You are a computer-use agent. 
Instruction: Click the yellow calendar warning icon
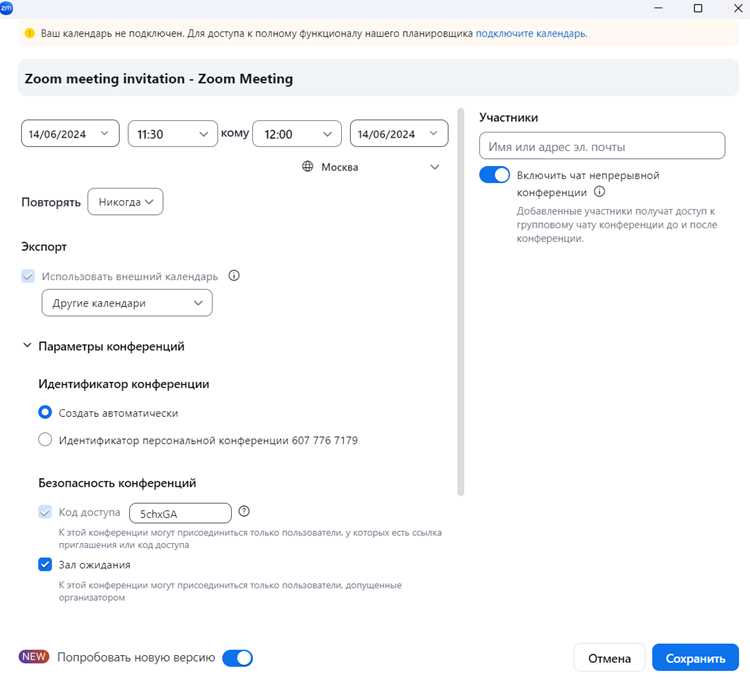coord(30,33)
